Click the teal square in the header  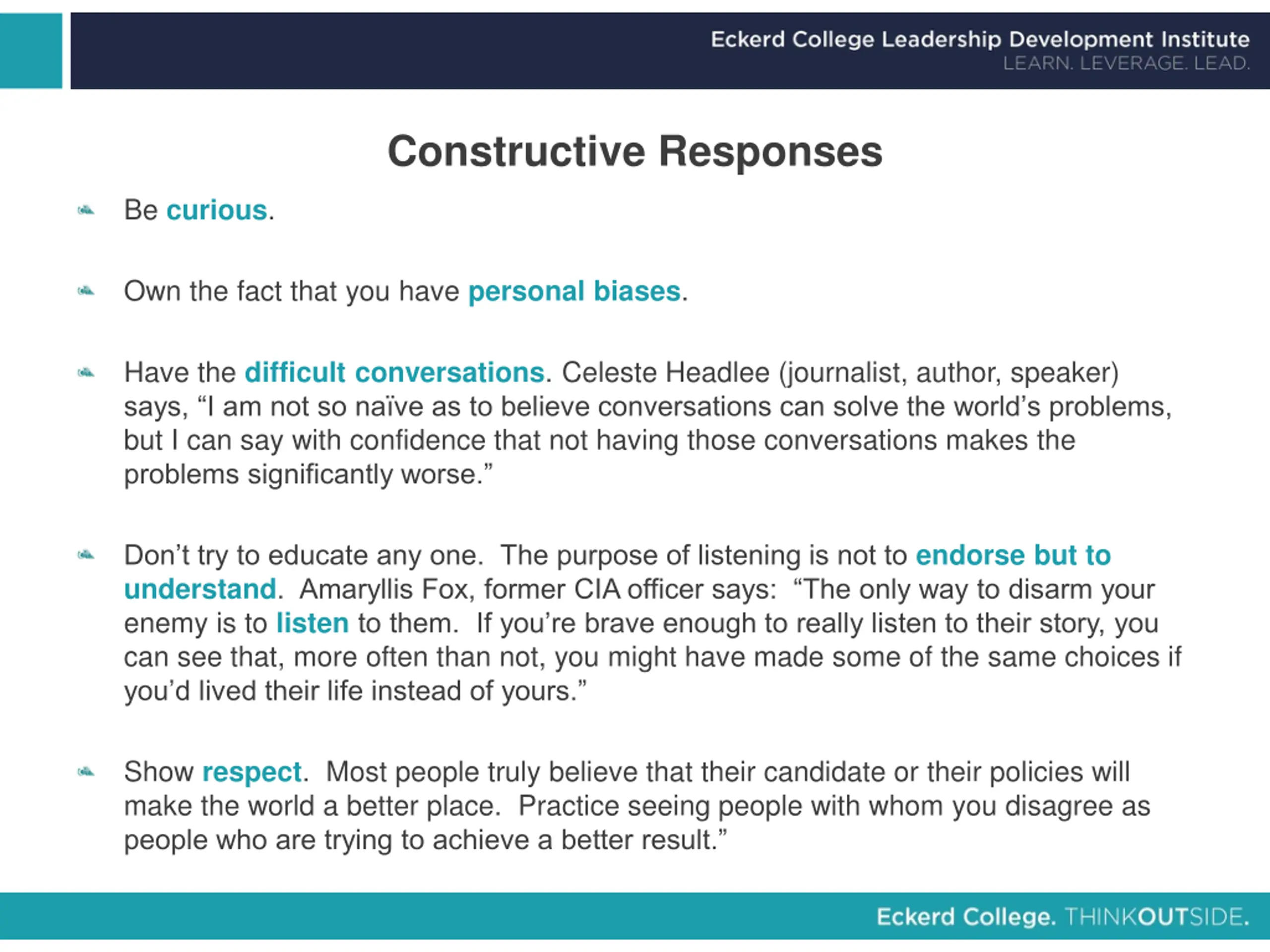pyautogui.click(x=31, y=51)
